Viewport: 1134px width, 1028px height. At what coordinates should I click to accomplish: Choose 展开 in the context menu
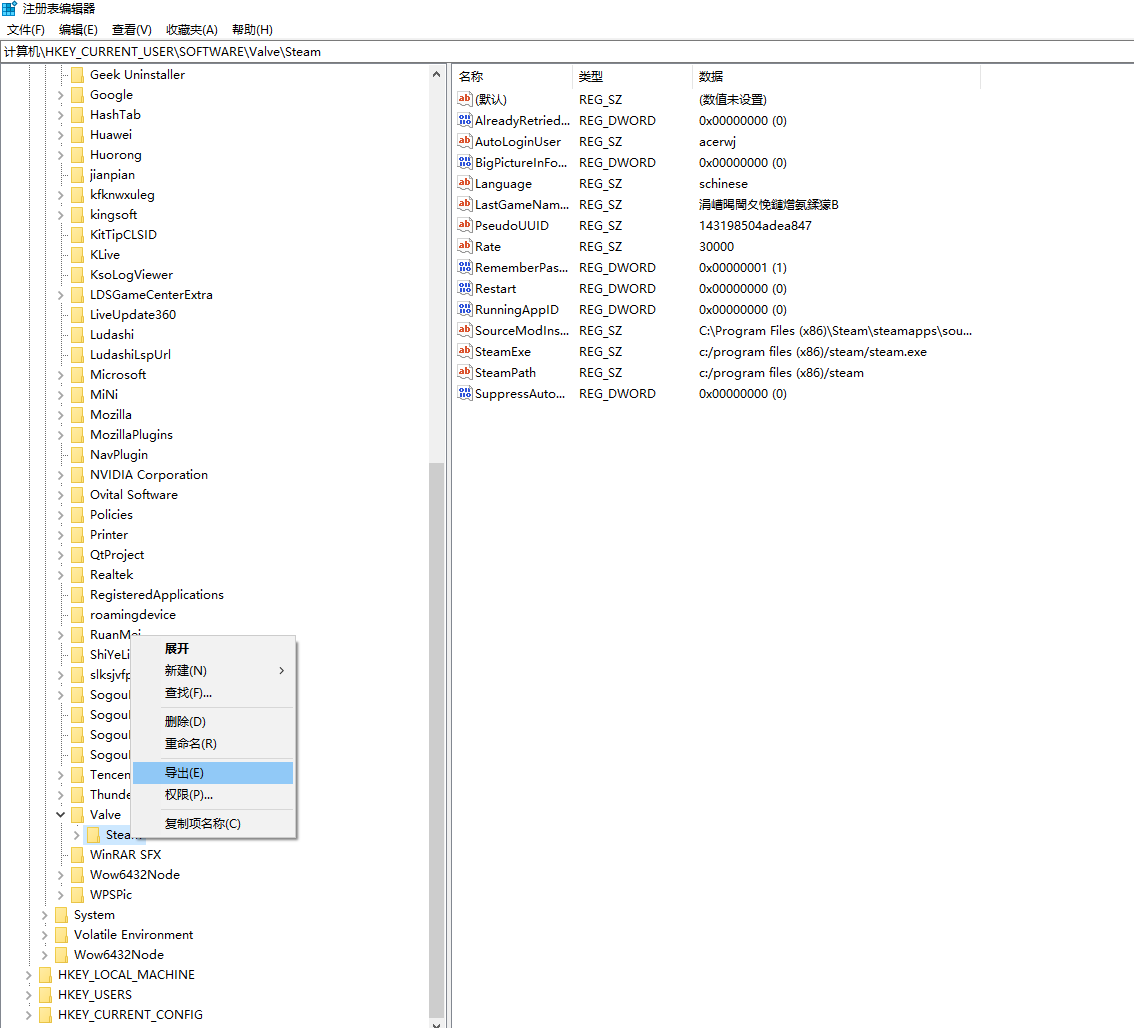coord(213,648)
